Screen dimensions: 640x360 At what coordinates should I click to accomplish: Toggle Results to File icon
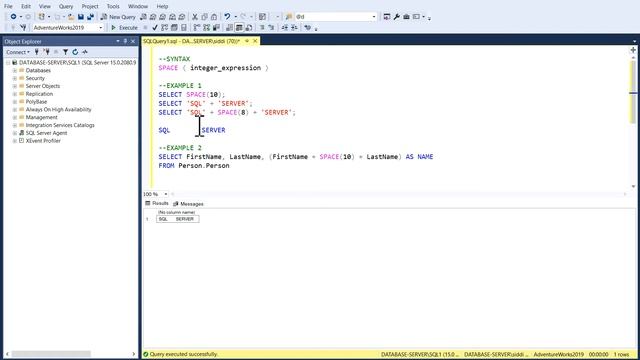(249, 27)
